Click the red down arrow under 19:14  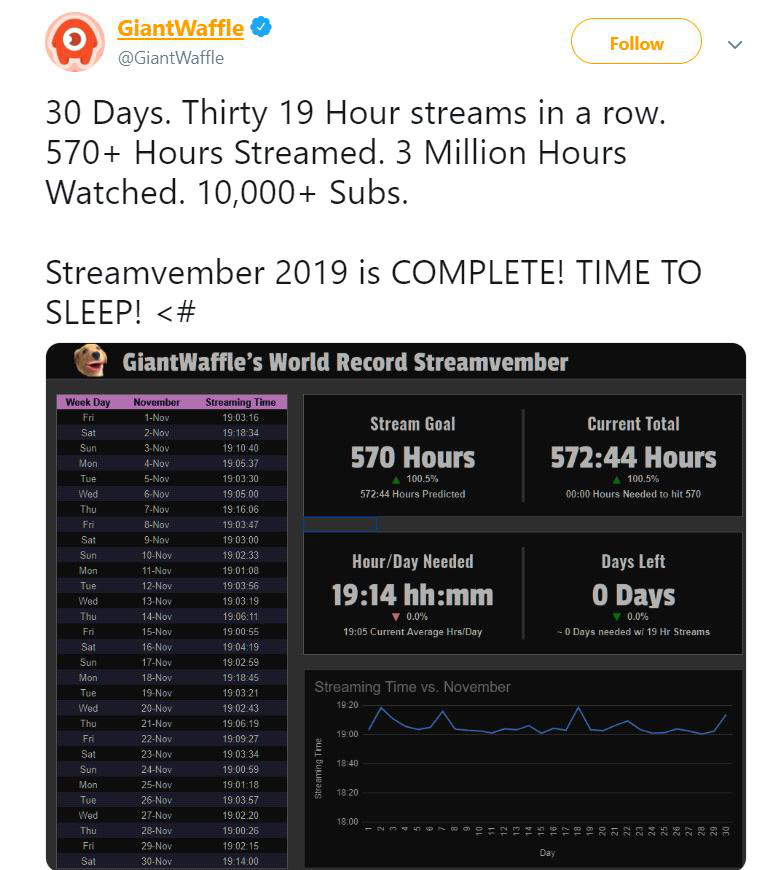coord(396,616)
